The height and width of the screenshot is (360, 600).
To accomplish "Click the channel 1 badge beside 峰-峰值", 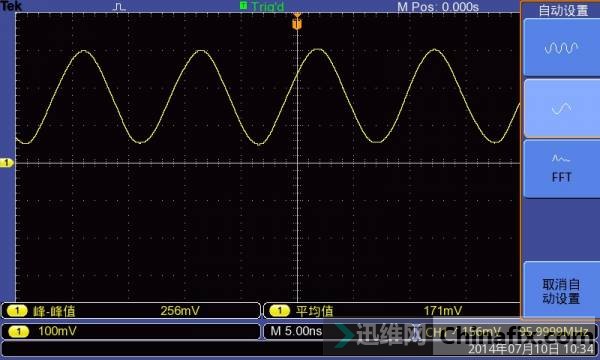I will (x=17, y=311).
